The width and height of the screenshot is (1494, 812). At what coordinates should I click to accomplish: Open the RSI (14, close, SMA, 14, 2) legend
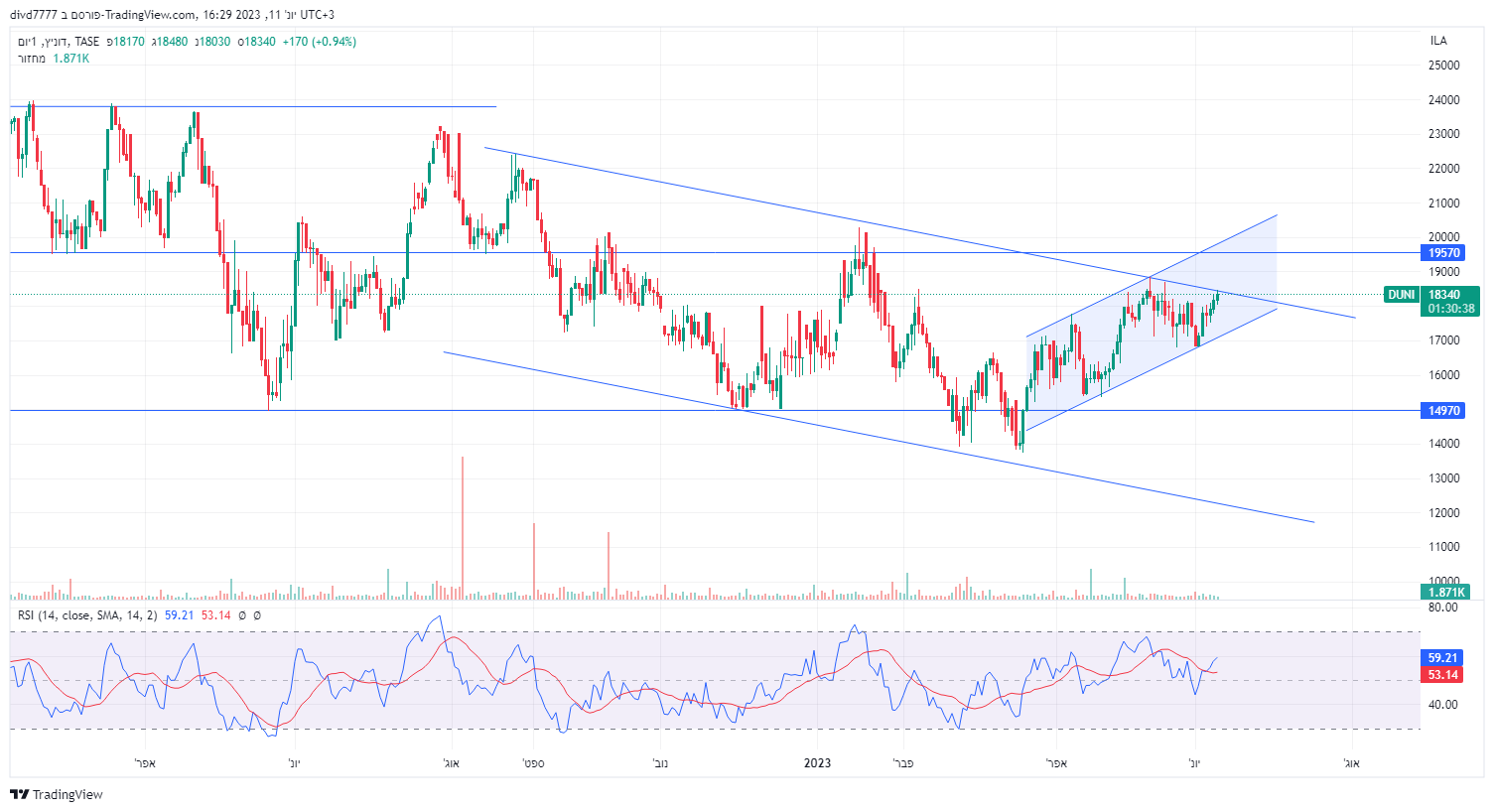[87, 615]
